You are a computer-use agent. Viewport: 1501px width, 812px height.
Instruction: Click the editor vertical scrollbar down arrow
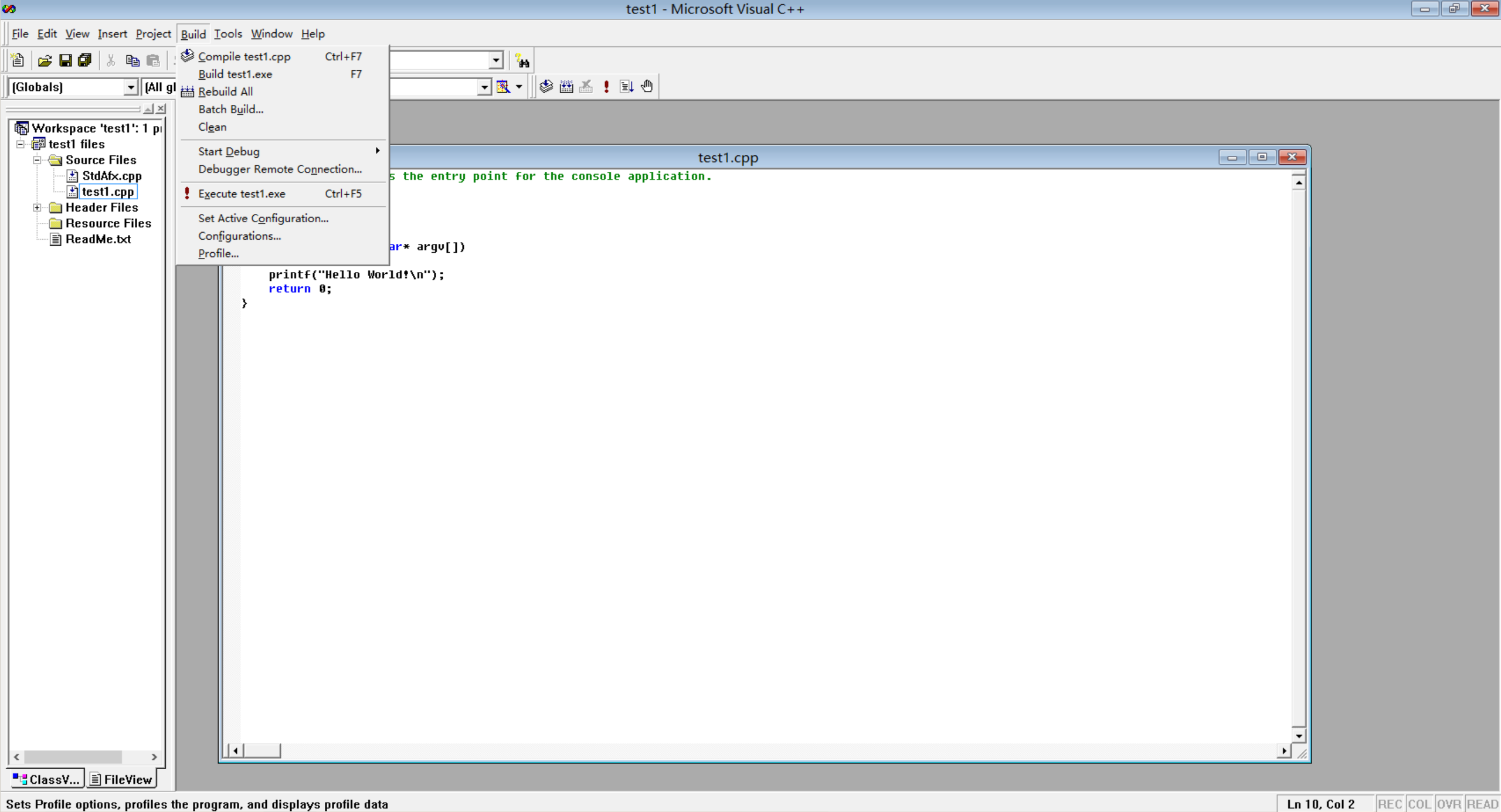click(1299, 736)
